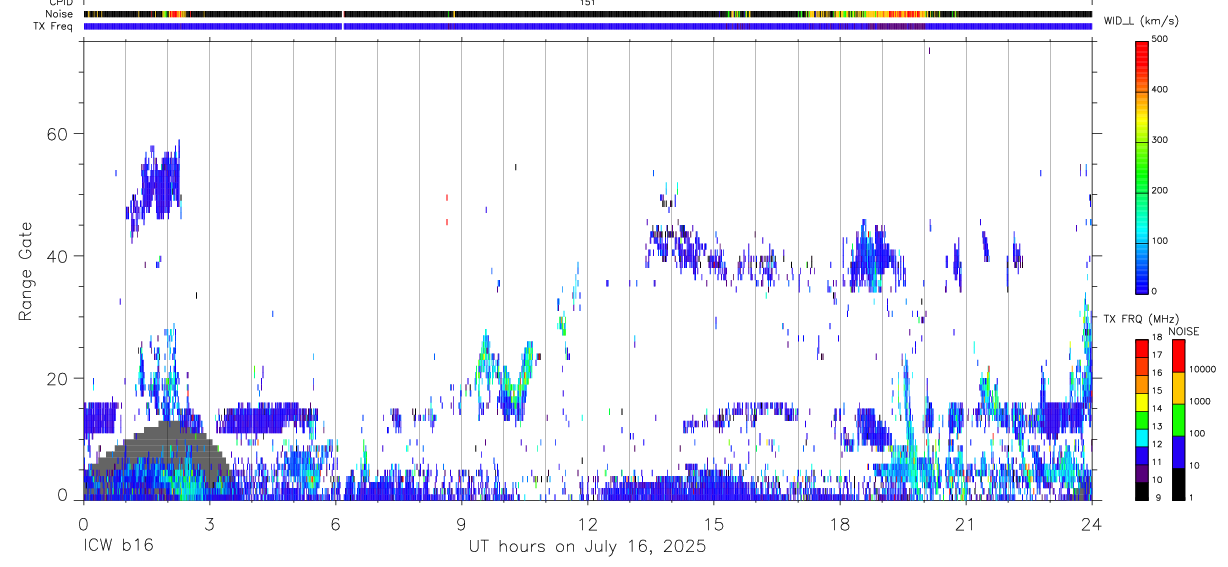Viewport: 1228px width, 567px height.
Task: Click the "21" hour tick label on time axis
Action: tap(965, 523)
